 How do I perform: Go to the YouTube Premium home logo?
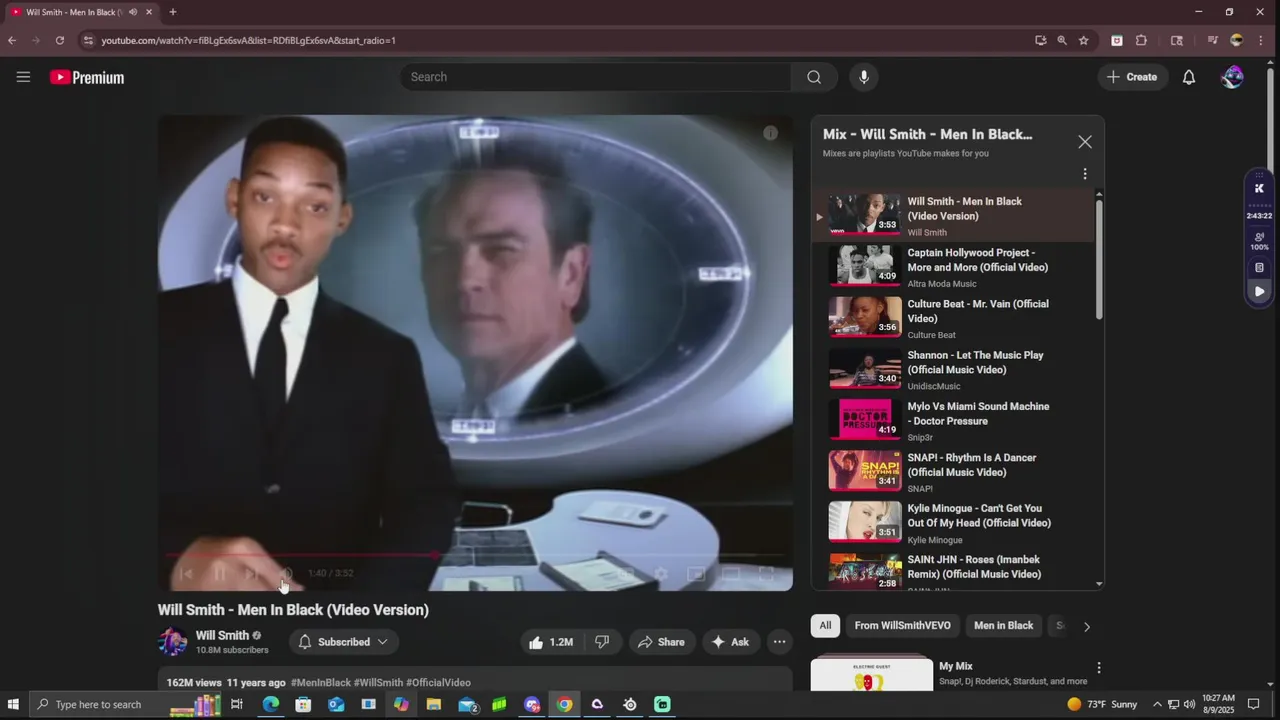click(x=87, y=77)
